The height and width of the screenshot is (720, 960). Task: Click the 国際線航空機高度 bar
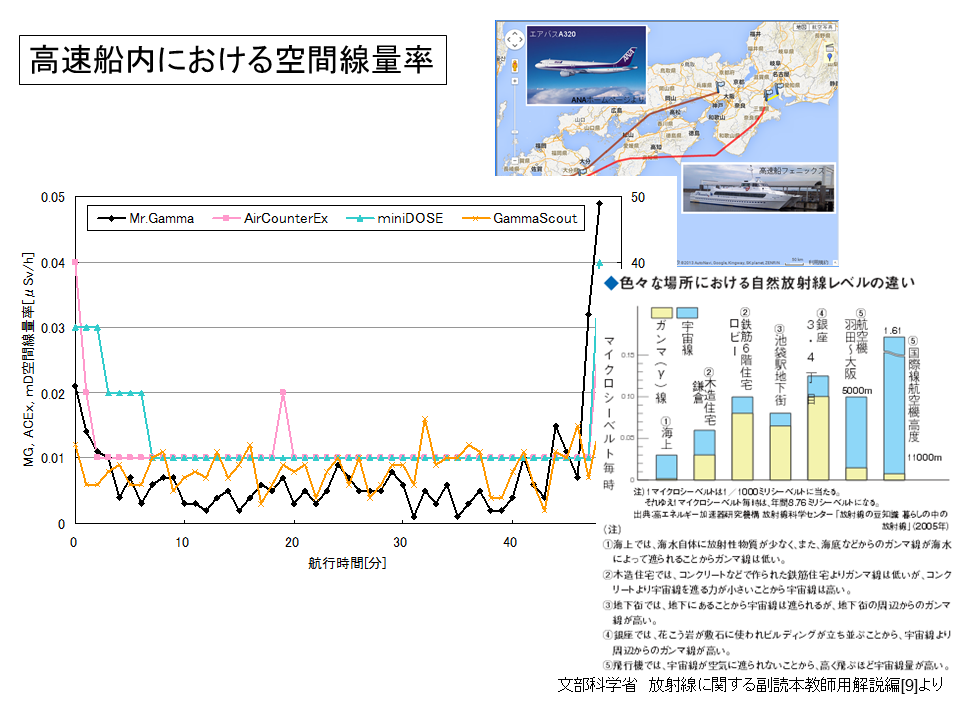tap(894, 408)
